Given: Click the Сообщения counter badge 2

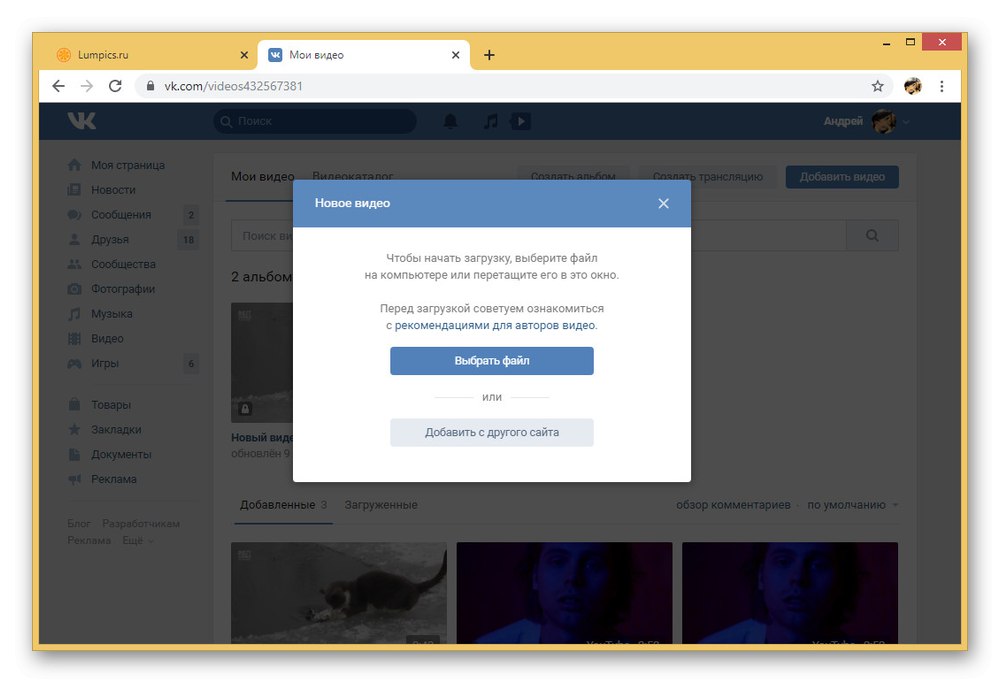Looking at the screenshot, I should [191, 215].
